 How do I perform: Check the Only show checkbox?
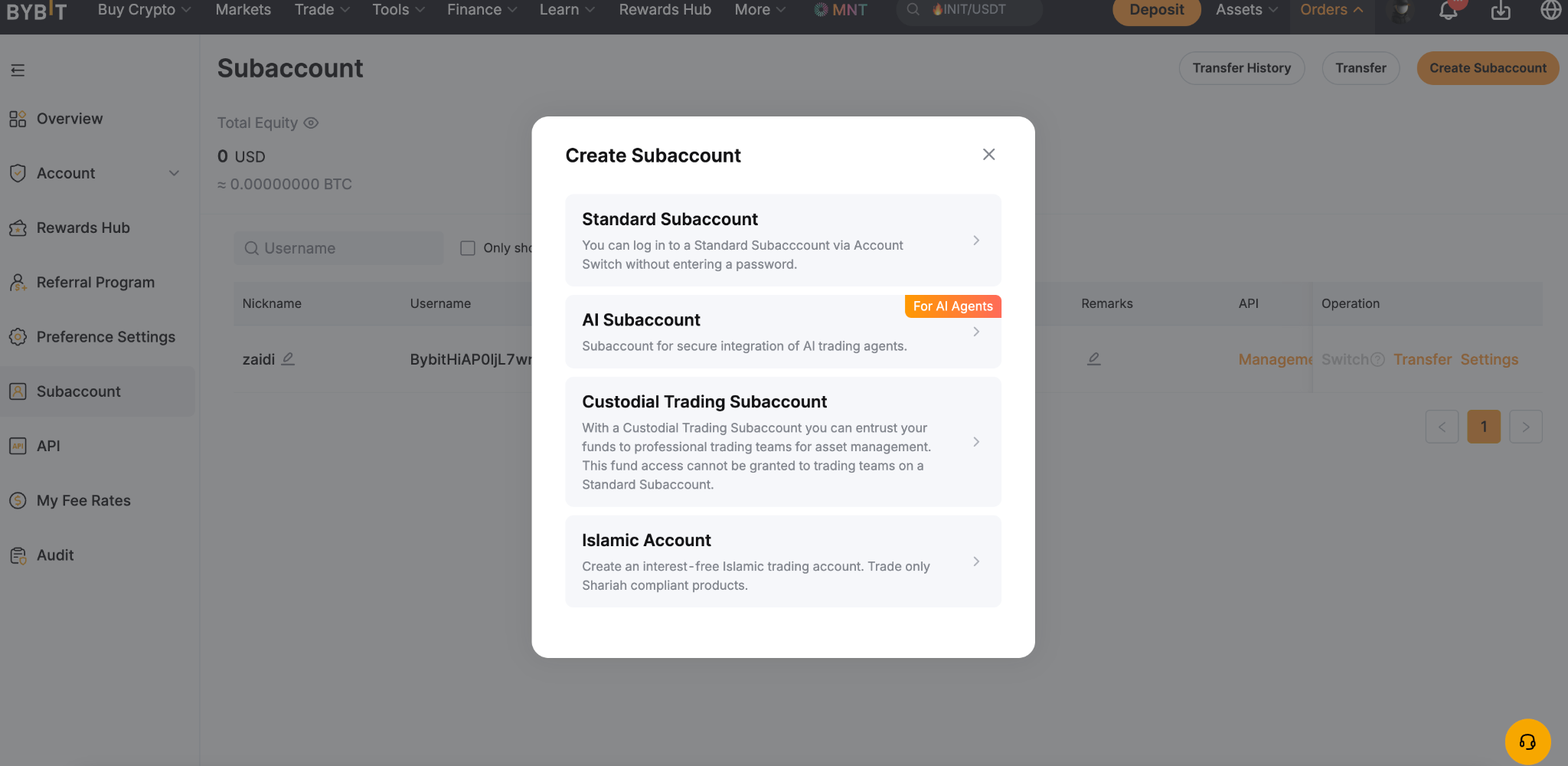click(x=468, y=248)
